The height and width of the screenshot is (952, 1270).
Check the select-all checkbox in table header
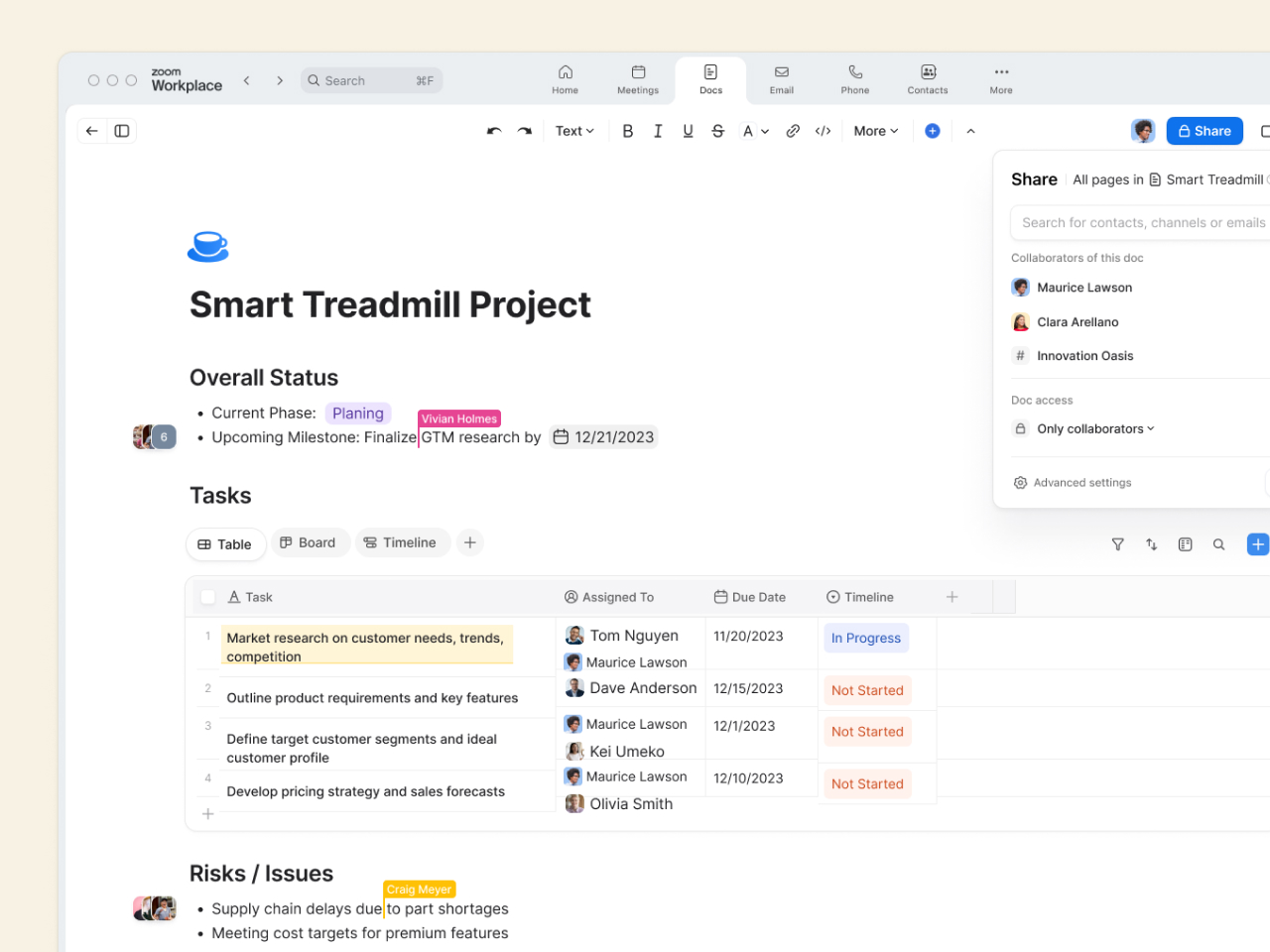click(x=208, y=597)
